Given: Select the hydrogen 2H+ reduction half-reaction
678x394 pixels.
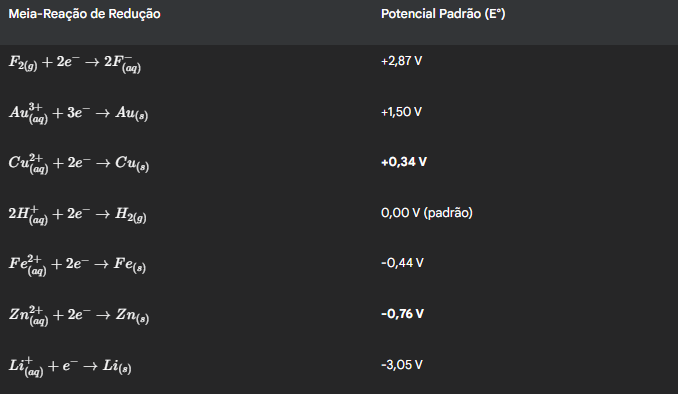Looking at the screenshot, I should (77, 215).
